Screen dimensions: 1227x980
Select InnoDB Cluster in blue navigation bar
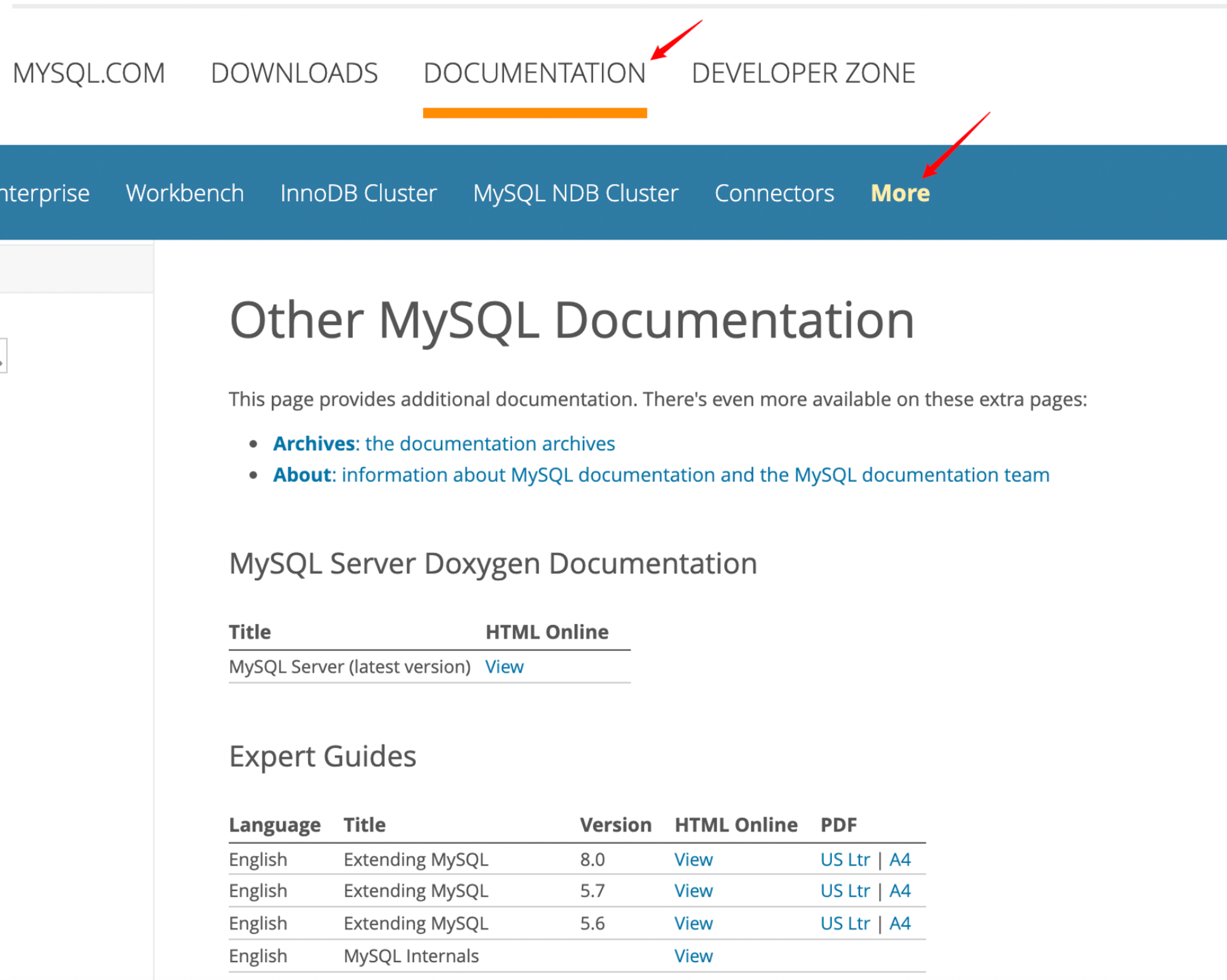[x=358, y=193]
